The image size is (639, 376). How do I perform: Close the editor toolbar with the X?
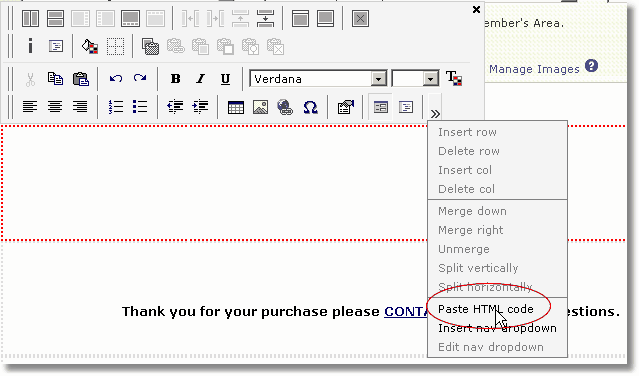tap(476, 9)
